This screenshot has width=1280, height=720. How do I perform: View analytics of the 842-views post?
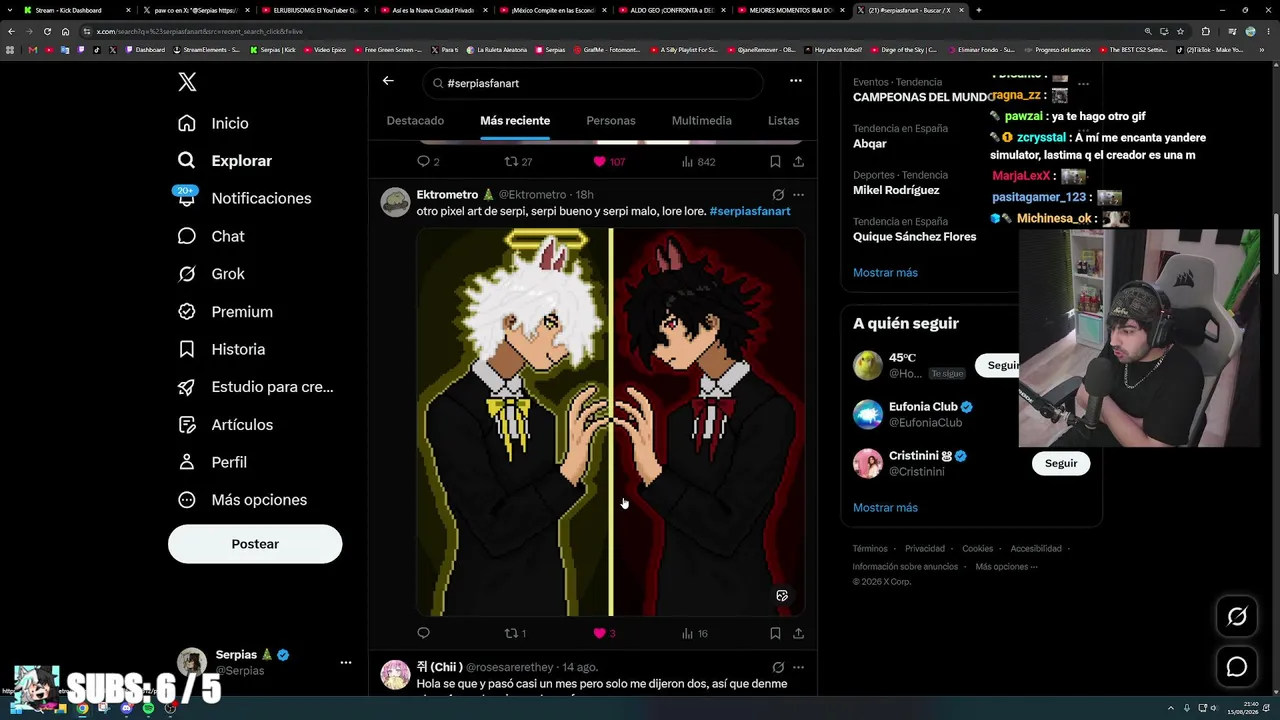698,161
